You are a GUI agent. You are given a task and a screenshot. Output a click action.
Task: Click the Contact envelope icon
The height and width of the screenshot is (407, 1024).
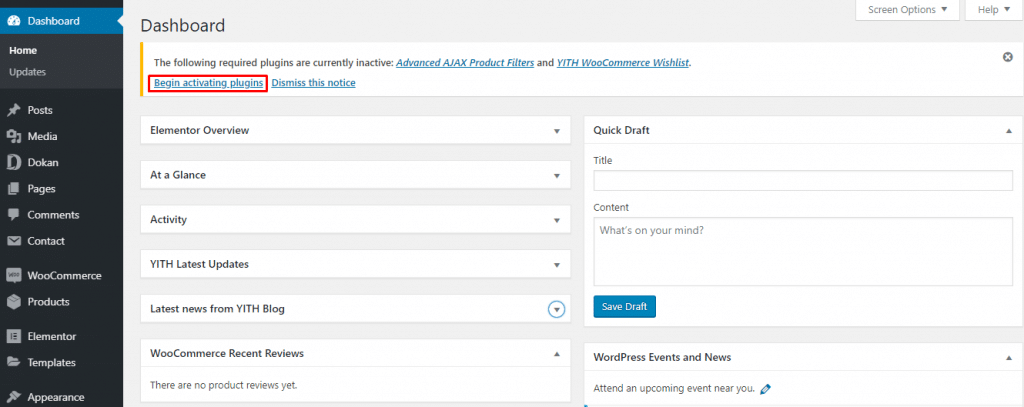[x=14, y=241]
